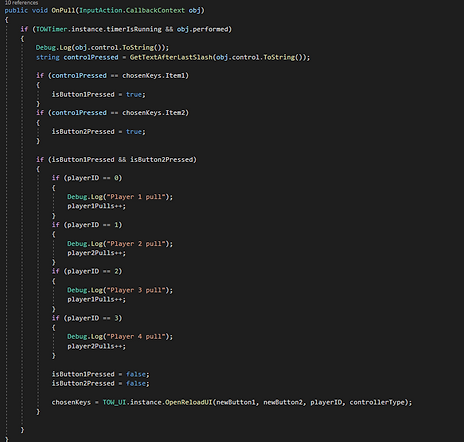The height and width of the screenshot is (442, 464).
Task: Click the controlPressed variable declaration
Action: 91,57
